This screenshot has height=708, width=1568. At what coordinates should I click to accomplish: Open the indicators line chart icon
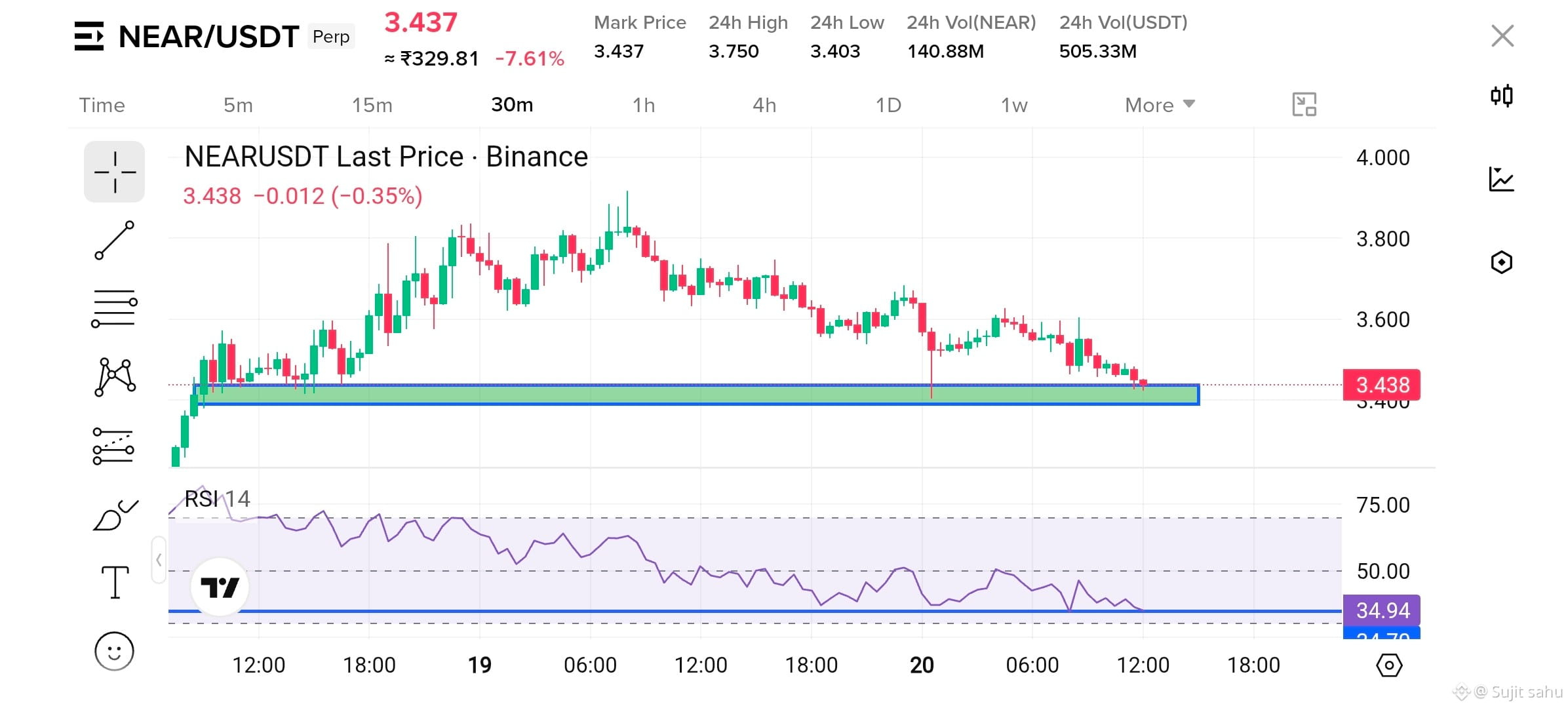1501,179
